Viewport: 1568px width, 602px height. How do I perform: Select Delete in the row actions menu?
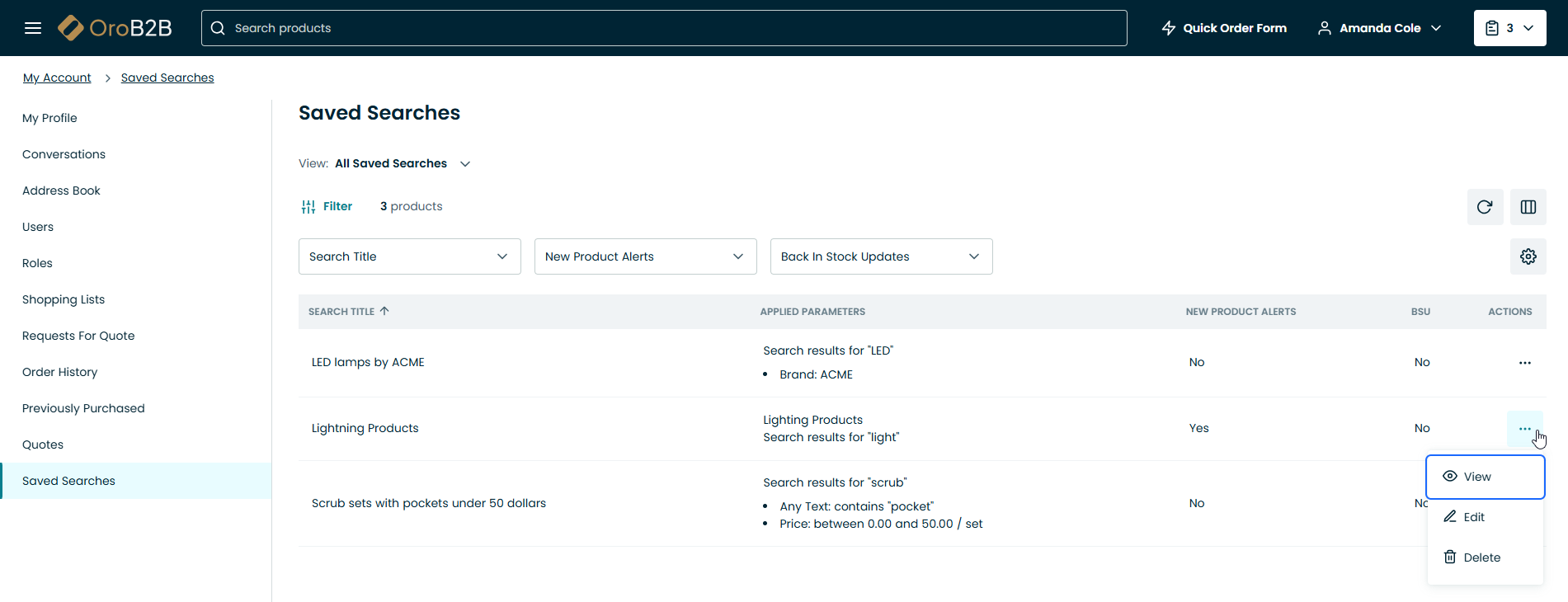(x=1481, y=557)
